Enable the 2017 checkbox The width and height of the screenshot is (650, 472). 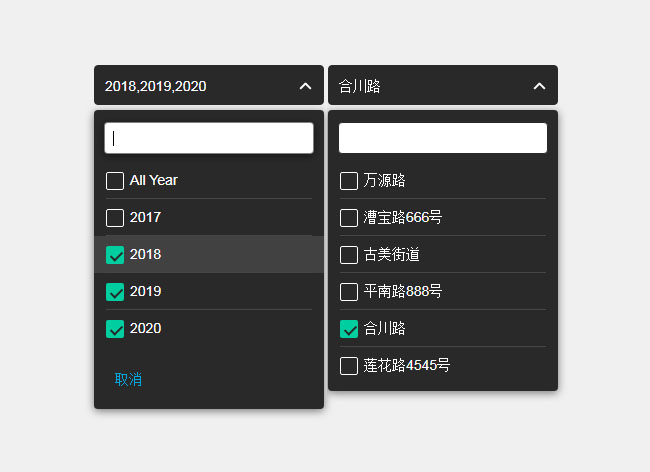tap(115, 218)
